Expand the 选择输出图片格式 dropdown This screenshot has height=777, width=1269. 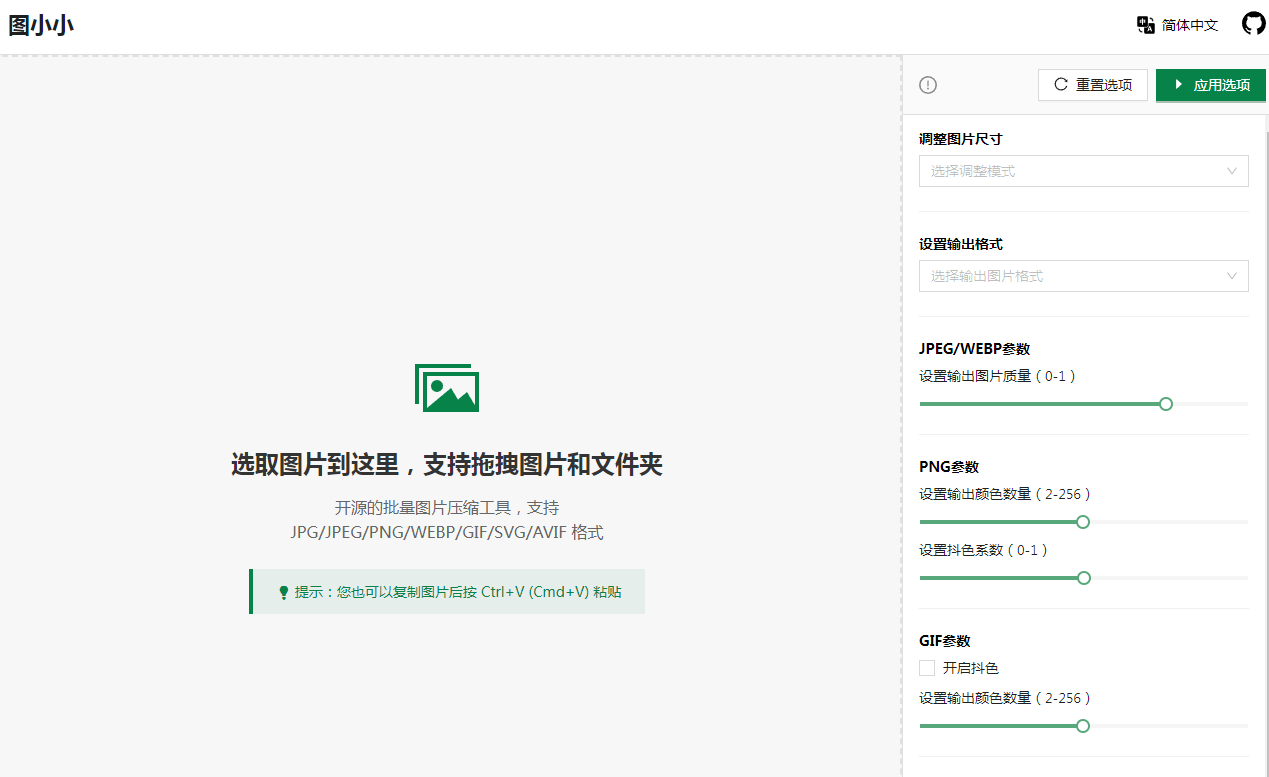(1083, 276)
